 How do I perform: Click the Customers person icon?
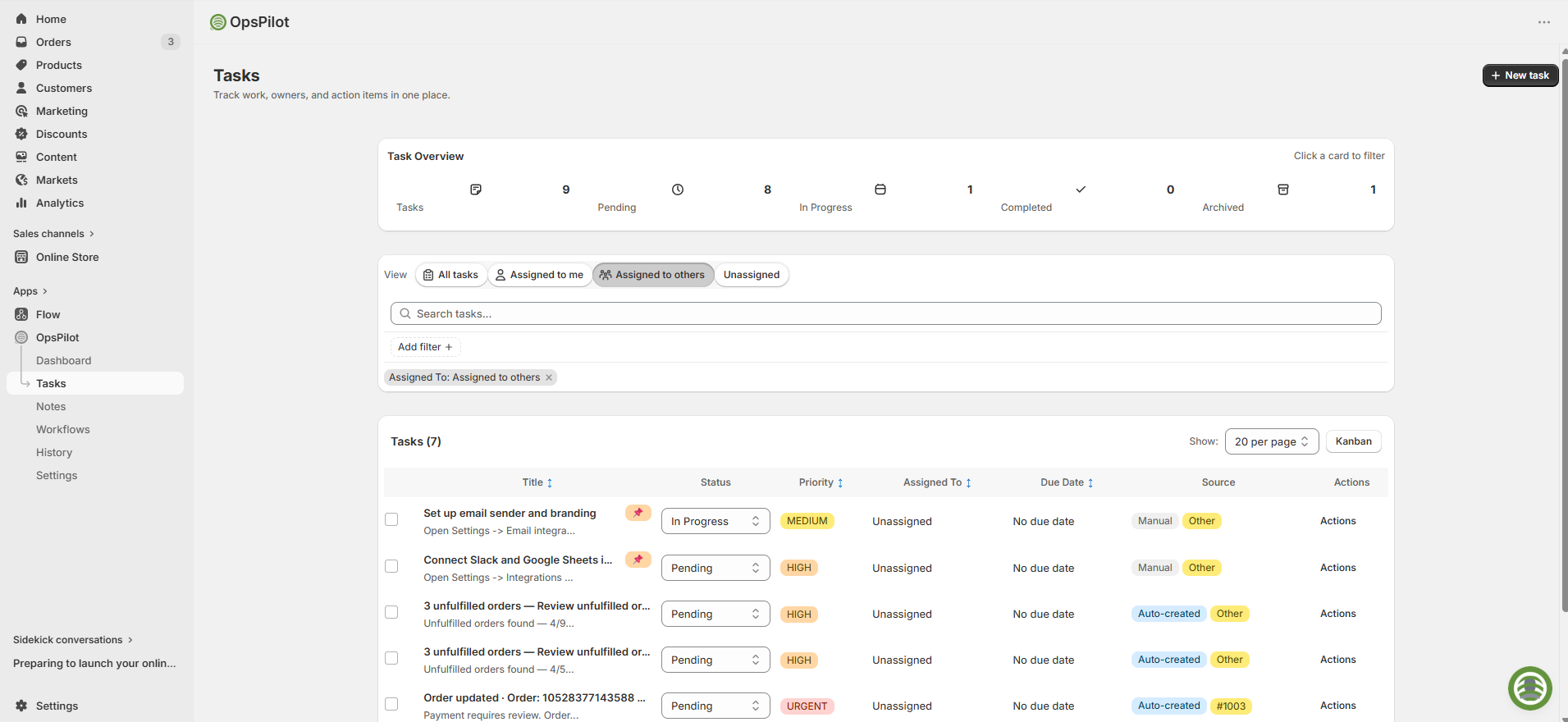tap(21, 88)
